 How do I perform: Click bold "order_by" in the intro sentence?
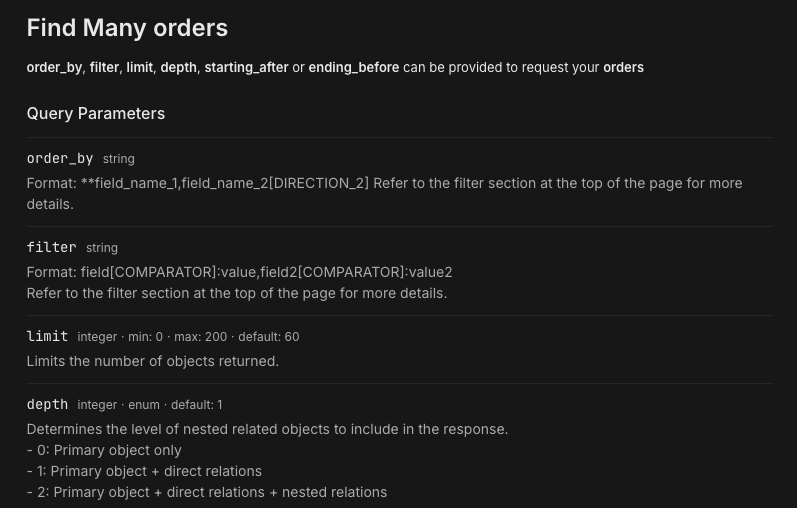click(54, 68)
